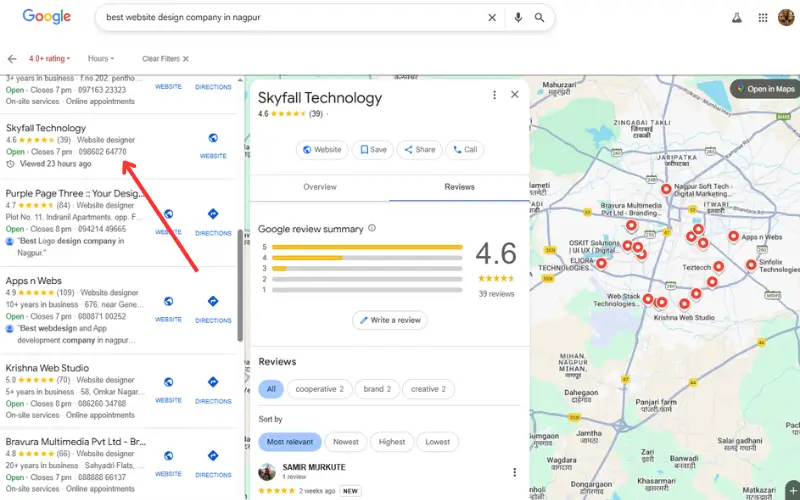Open SAMIR MURKUTE review options menu
Viewport: 800px width, 500px height.
click(515, 472)
